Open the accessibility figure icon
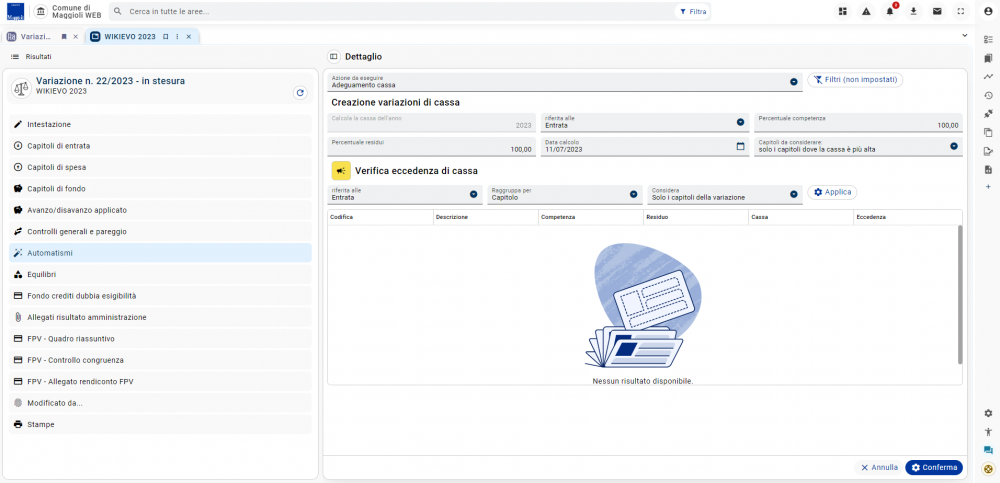The width and height of the screenshot is (1000, 483). (989, 432)
